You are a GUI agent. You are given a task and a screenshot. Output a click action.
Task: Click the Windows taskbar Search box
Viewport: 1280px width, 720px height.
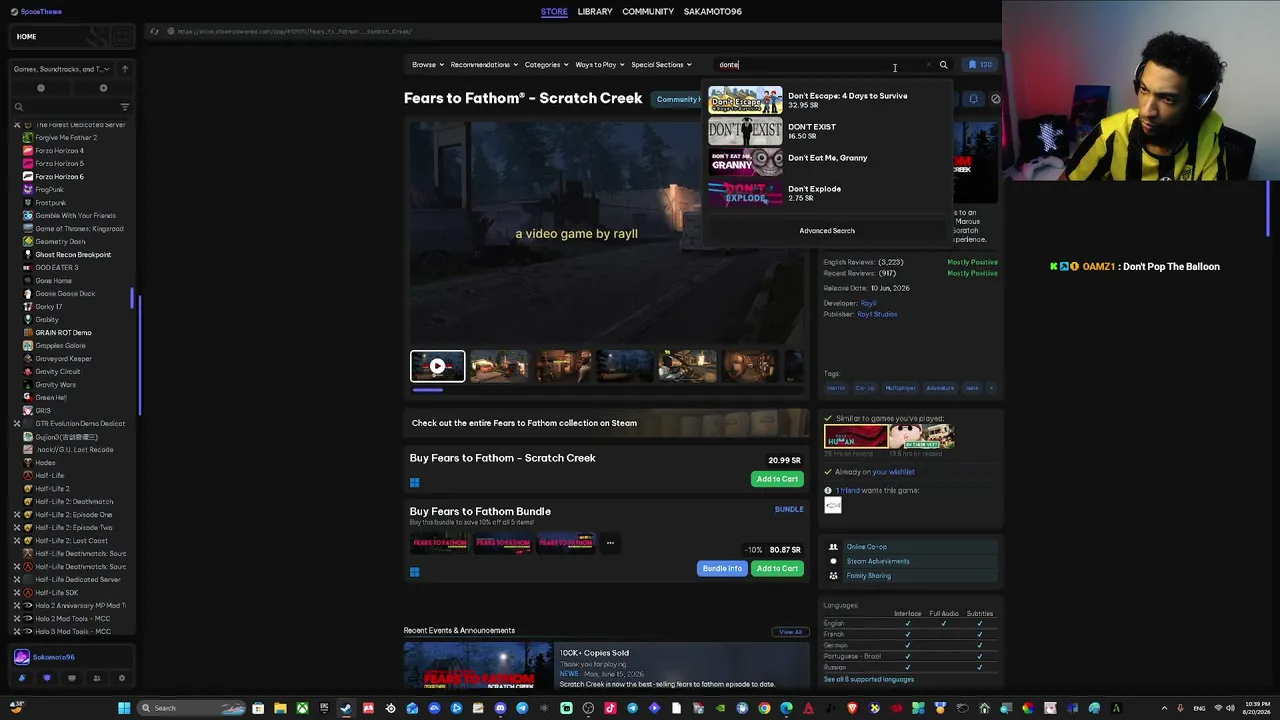tap(193, 709)
